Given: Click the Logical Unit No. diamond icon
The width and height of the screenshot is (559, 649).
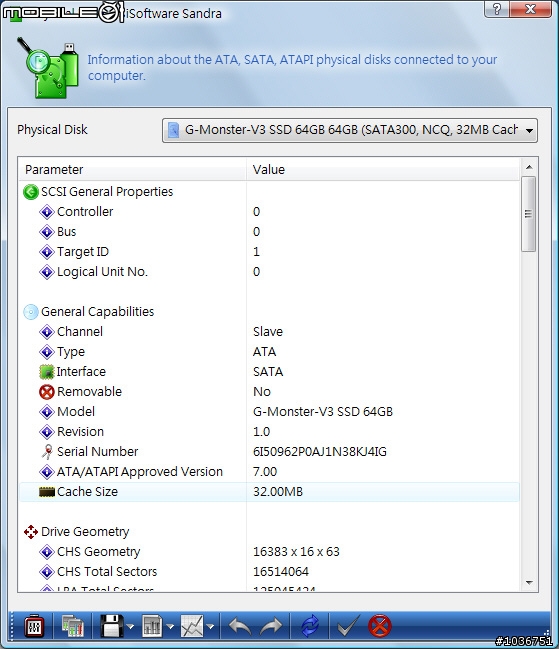Looking at the screenshot, I should tap(47, 272).
